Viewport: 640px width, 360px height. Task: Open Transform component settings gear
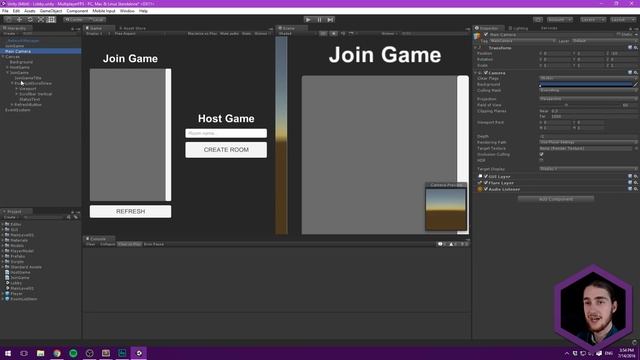point(636,48)
